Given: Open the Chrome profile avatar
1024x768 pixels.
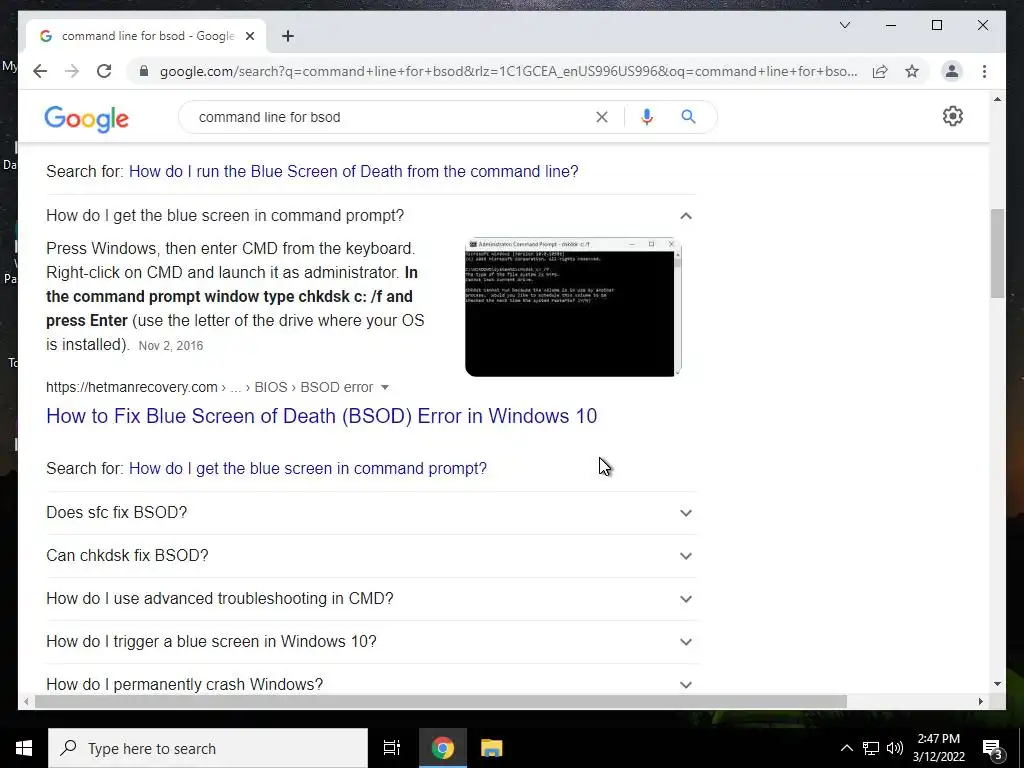Looking at the screenshot, I should 952,71.
